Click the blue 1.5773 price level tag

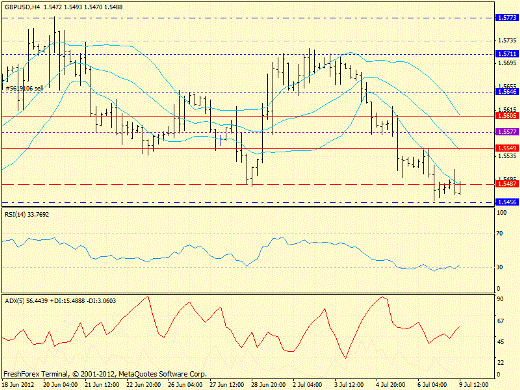(507, 18)
